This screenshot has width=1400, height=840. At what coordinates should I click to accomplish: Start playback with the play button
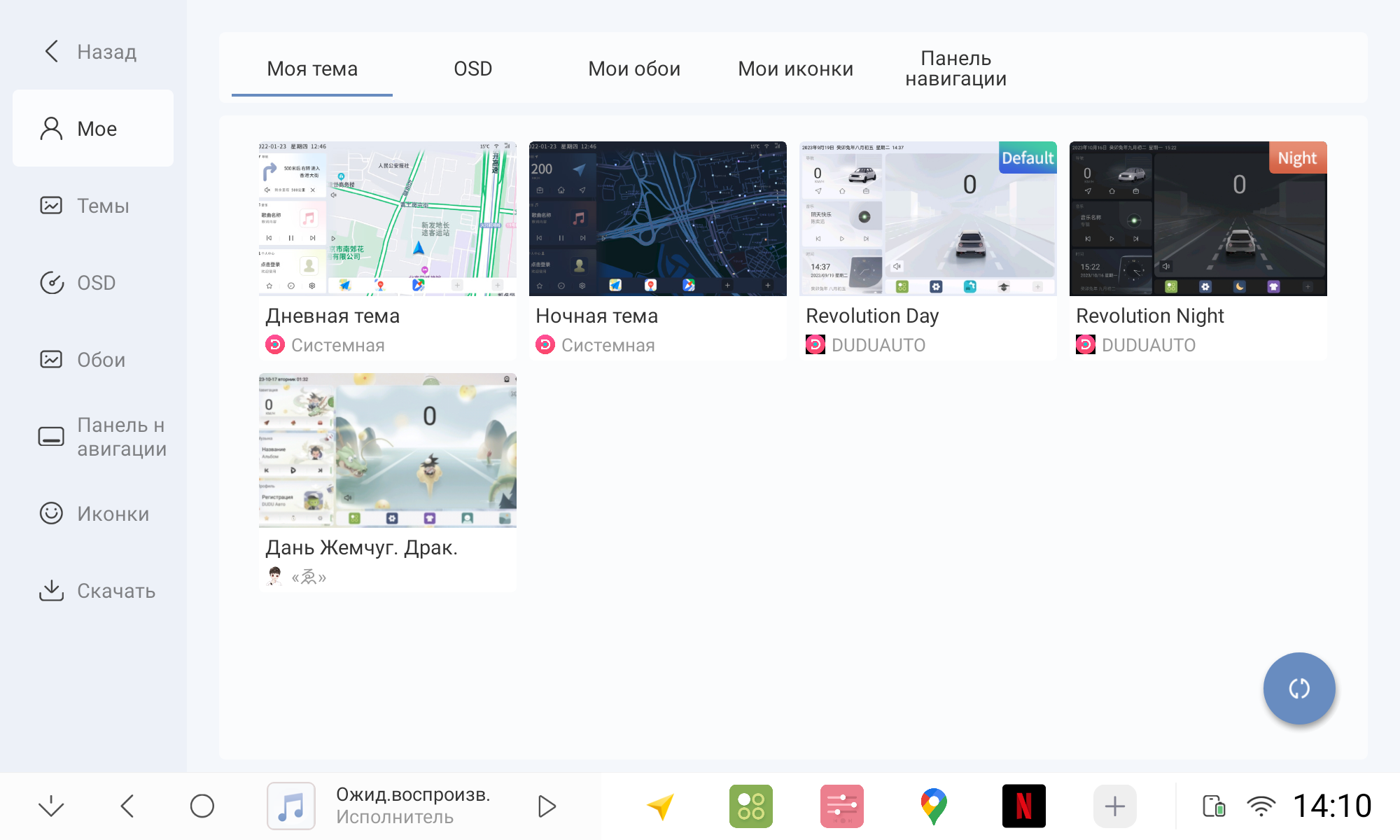pyautogui.click(x=547, y=806)
